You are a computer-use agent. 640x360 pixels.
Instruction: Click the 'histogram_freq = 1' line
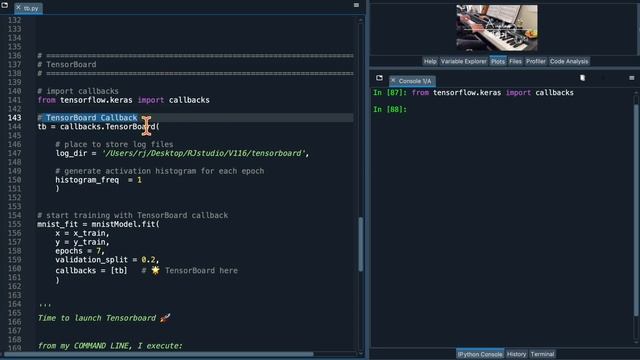pyautogui.click(x=98, y=180)
